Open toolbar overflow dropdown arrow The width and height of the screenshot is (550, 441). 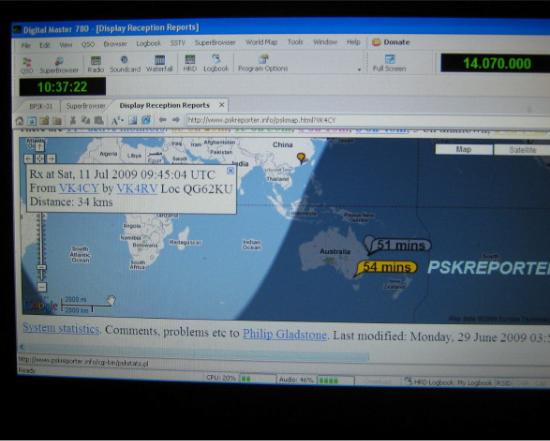(359, 70)
